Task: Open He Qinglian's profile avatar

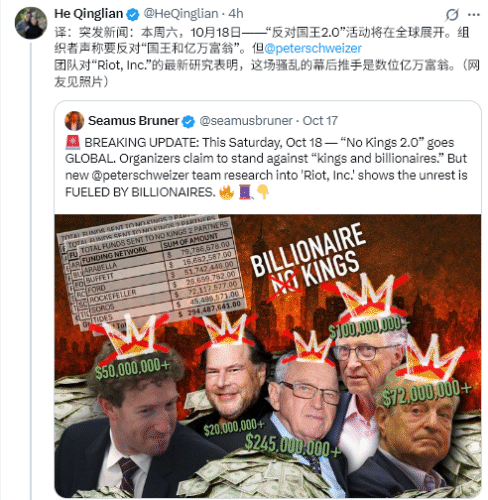Action: [31, 23]
